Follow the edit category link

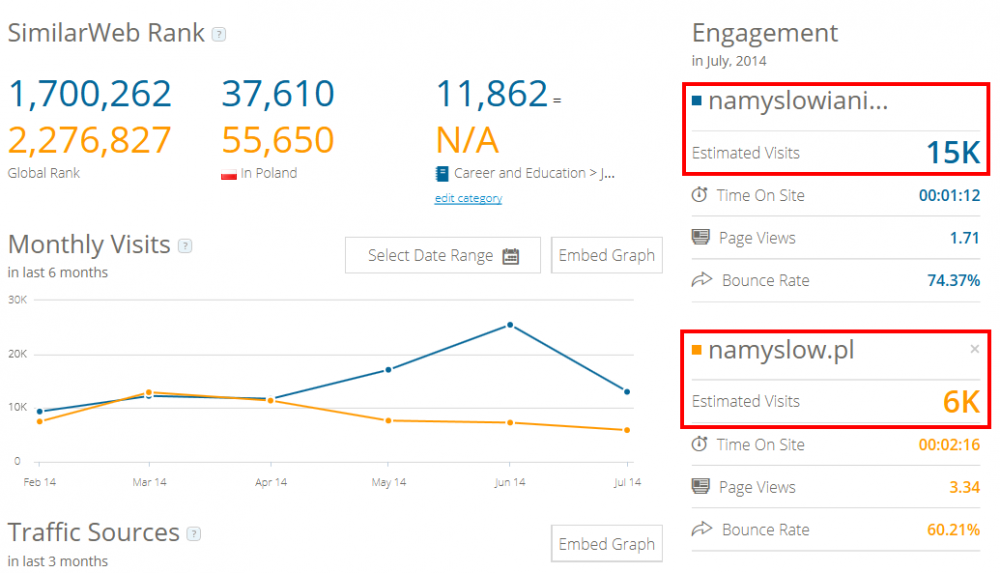coord(468,198)
